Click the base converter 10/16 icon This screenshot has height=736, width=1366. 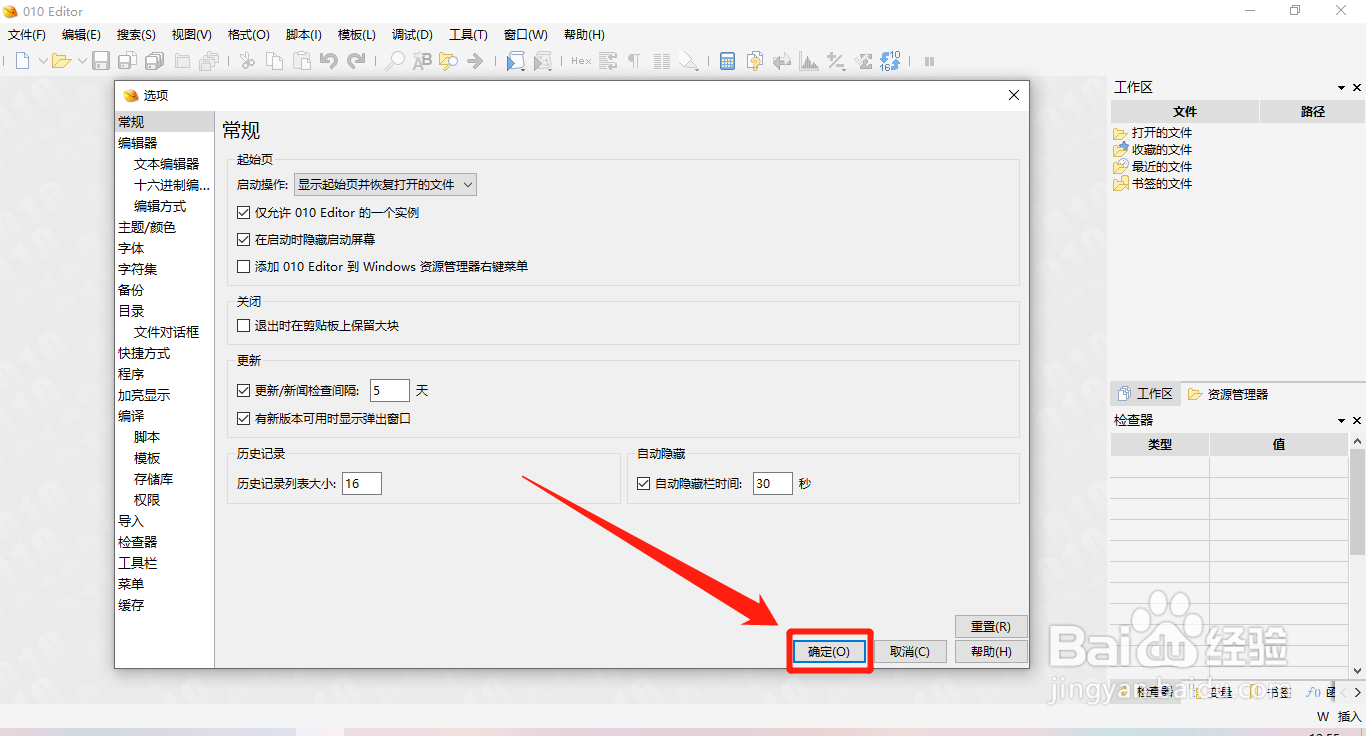pos(890,61)
